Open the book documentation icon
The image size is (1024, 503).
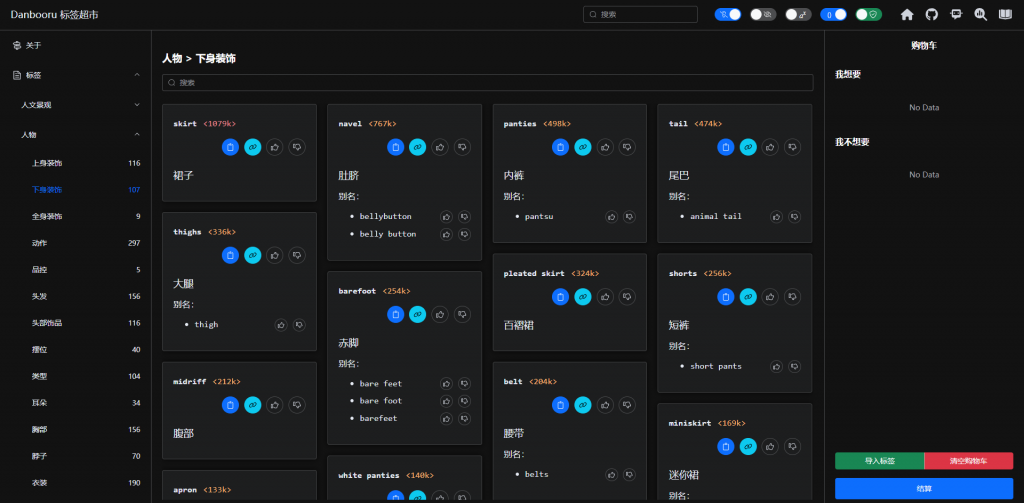click(x=1005, y=14)
